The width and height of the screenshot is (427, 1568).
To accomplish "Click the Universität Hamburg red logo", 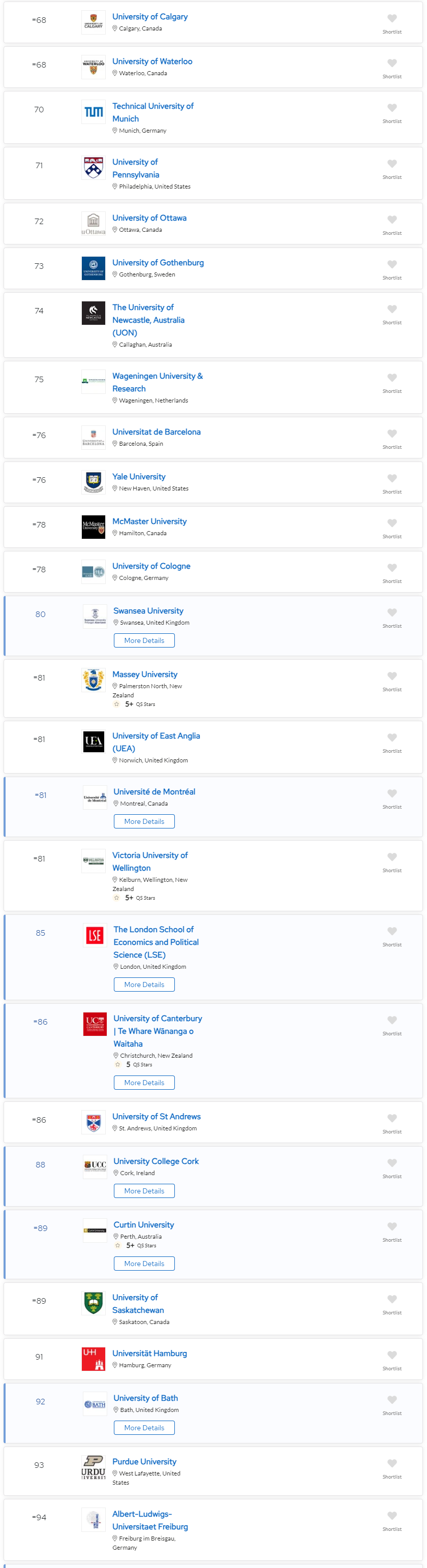I will click(93, 1359).
